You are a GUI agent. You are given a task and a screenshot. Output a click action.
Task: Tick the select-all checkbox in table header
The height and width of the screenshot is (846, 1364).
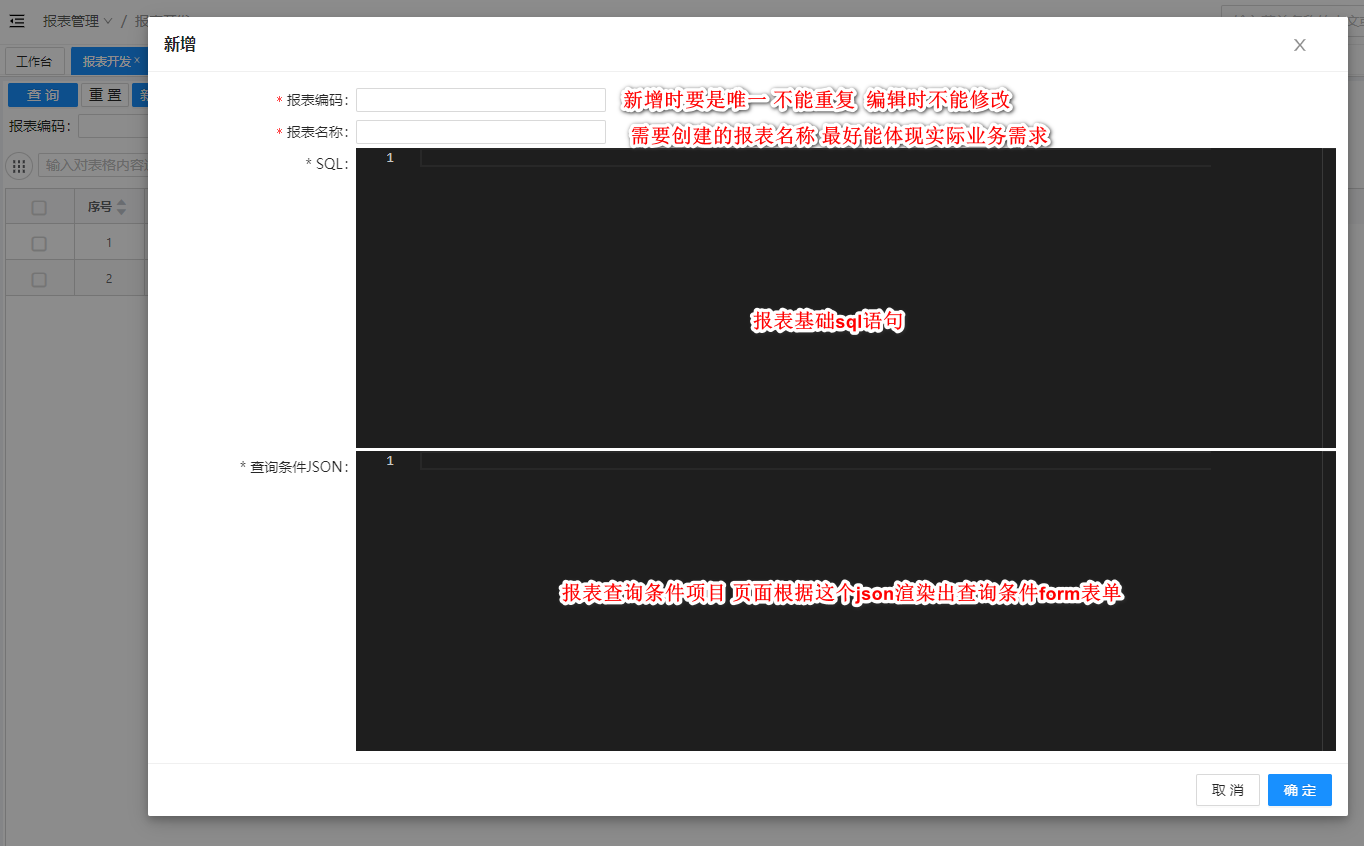coord(39,208)
